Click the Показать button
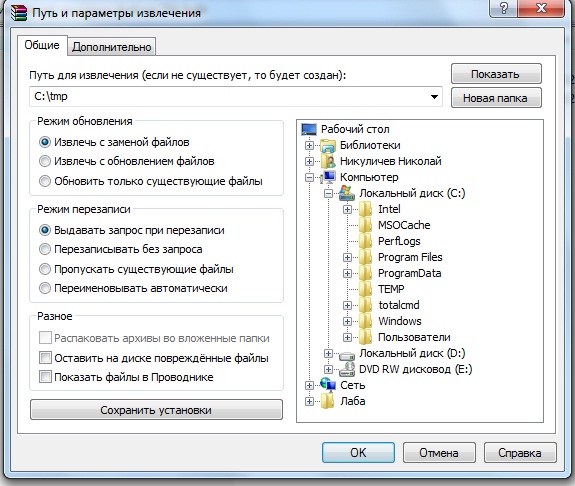Screen dimensions: 575x486 tap(496, 74)
